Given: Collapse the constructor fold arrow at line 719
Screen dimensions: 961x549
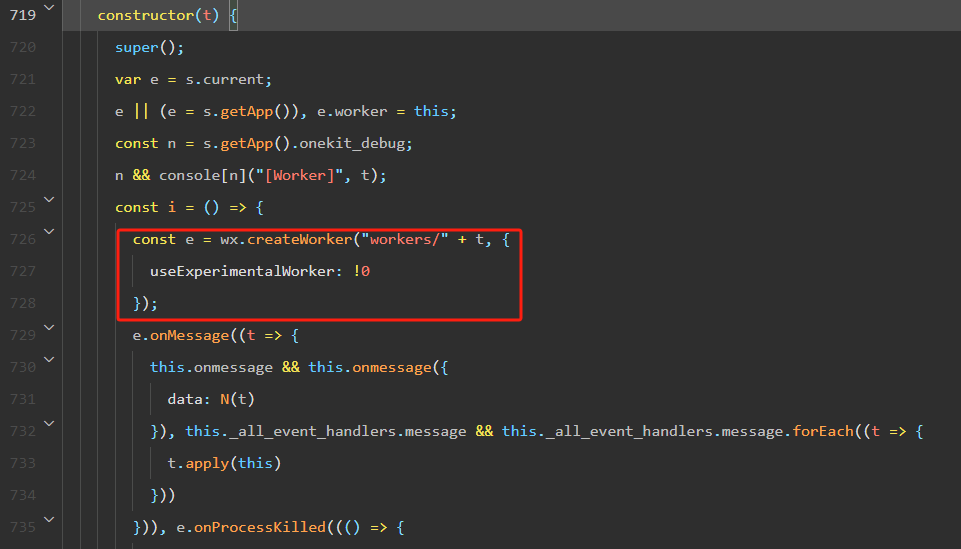Looking at the screenshot, I should pyautogui.click(x=49, y=8).
